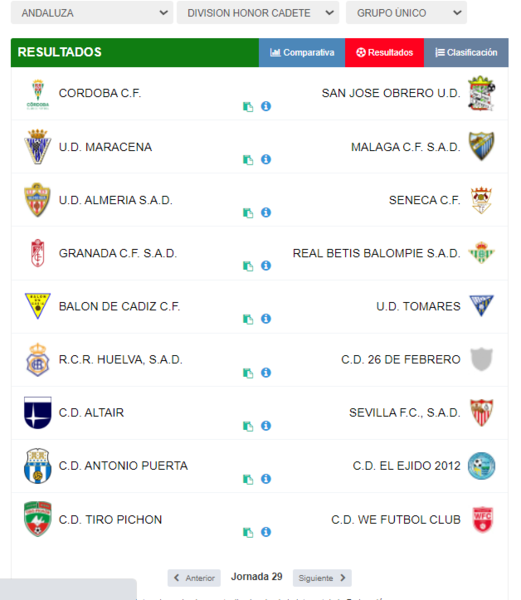Click info icon for U.D. Almeria match
The width and height of the screenshot is (521, 600).
266,212
